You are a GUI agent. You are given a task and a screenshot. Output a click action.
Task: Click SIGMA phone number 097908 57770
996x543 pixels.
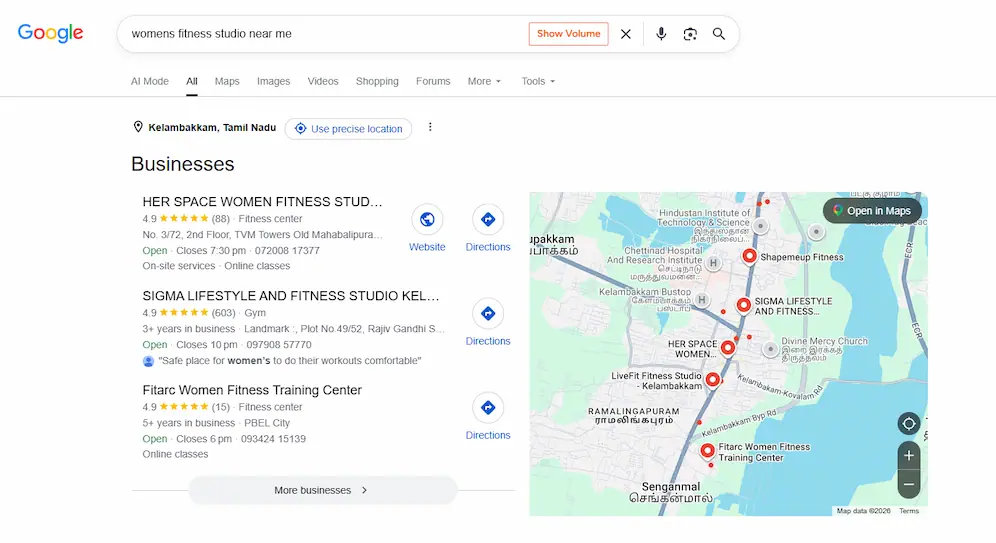(x=279, y=345)
